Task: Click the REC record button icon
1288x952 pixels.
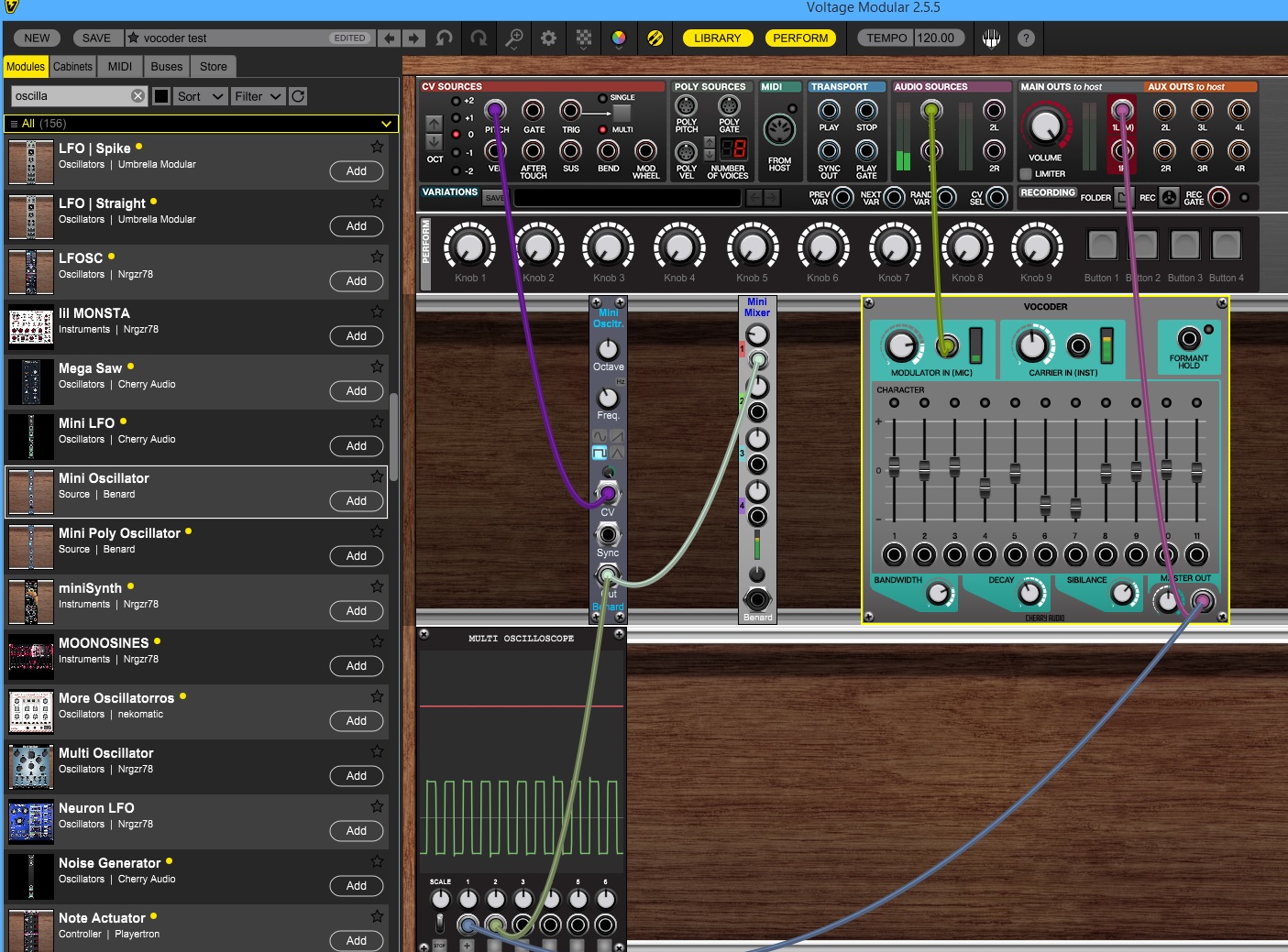Action: click(x=1170, y=197)
